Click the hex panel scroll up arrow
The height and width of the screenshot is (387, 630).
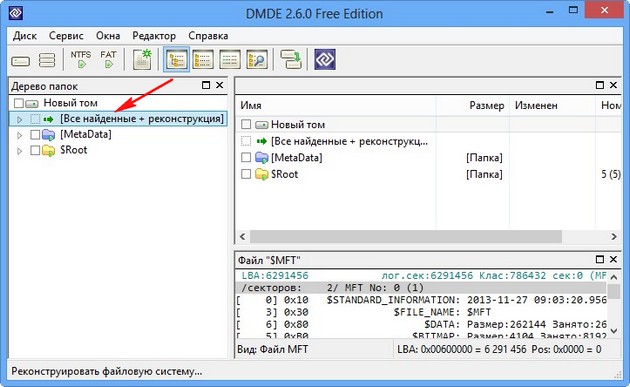614,277
